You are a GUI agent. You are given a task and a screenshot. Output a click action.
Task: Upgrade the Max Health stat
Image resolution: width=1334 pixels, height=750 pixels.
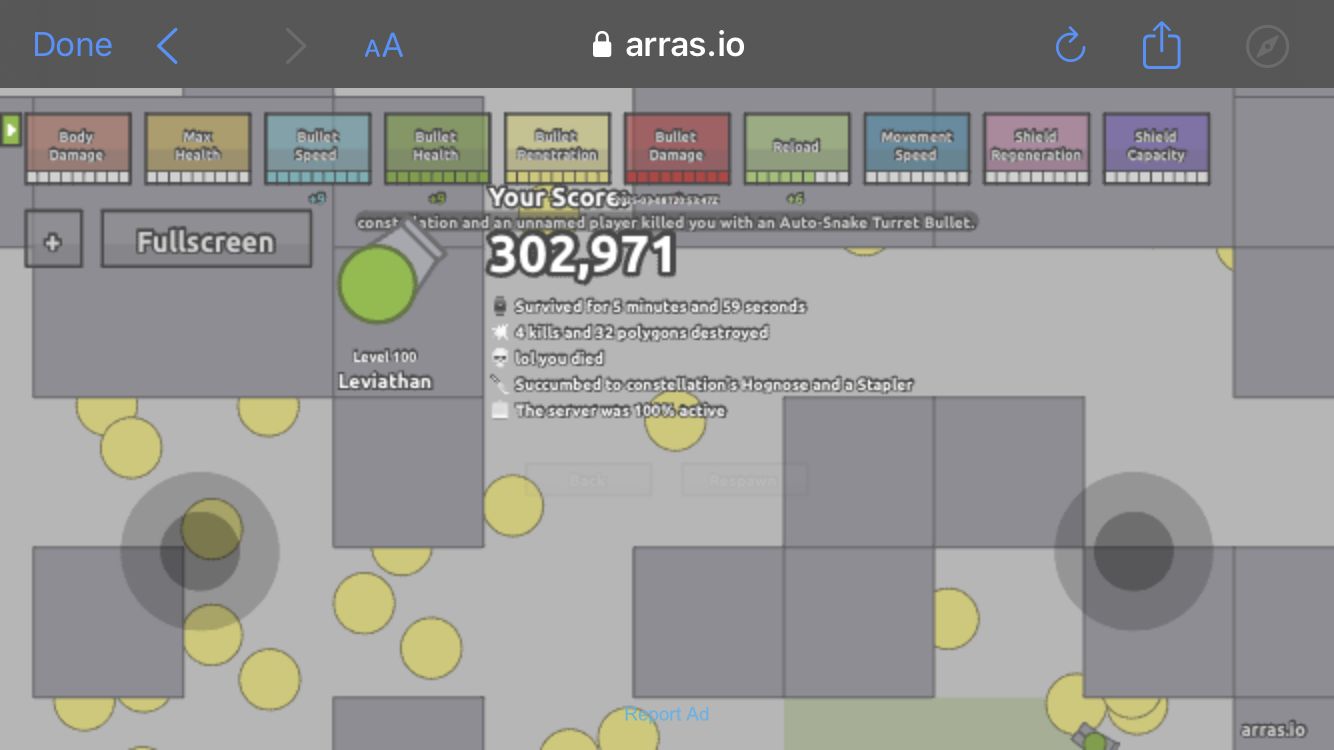[198, 149]
